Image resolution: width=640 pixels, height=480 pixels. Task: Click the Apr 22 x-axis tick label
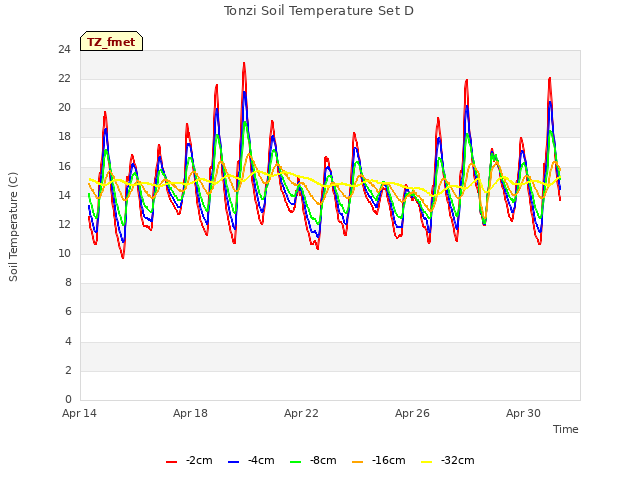pos(301,413)
